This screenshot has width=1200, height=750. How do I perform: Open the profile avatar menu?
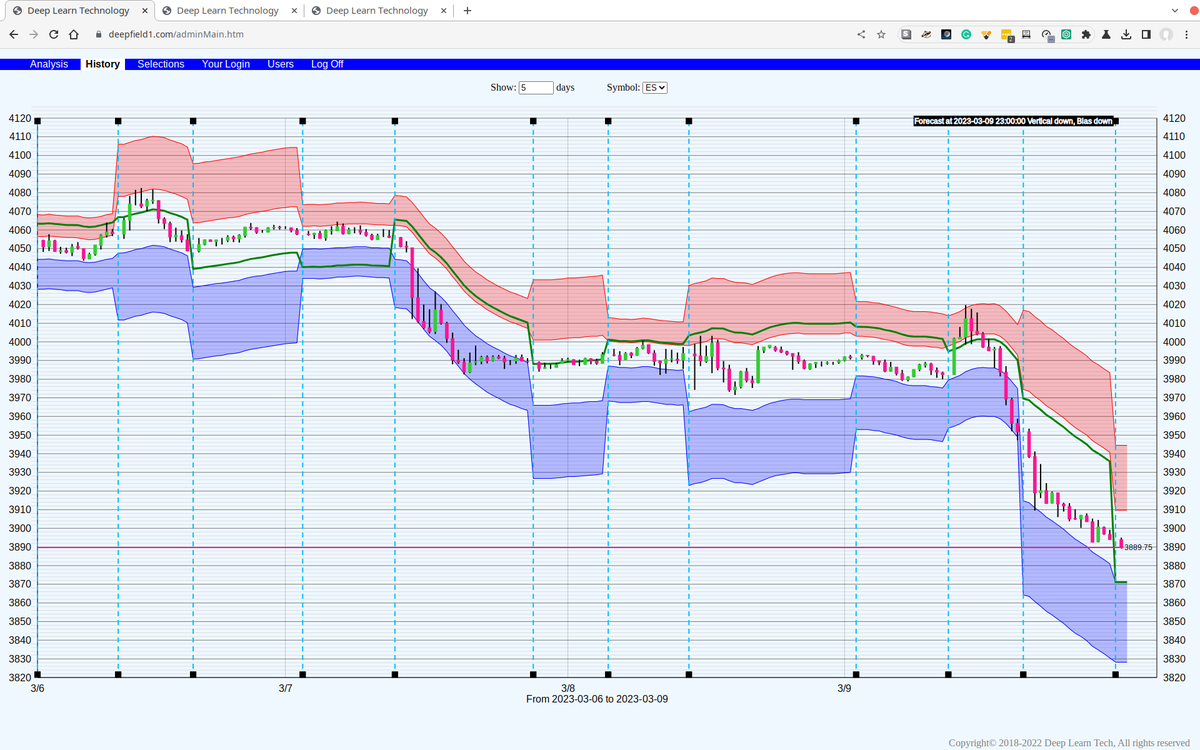1166,34
